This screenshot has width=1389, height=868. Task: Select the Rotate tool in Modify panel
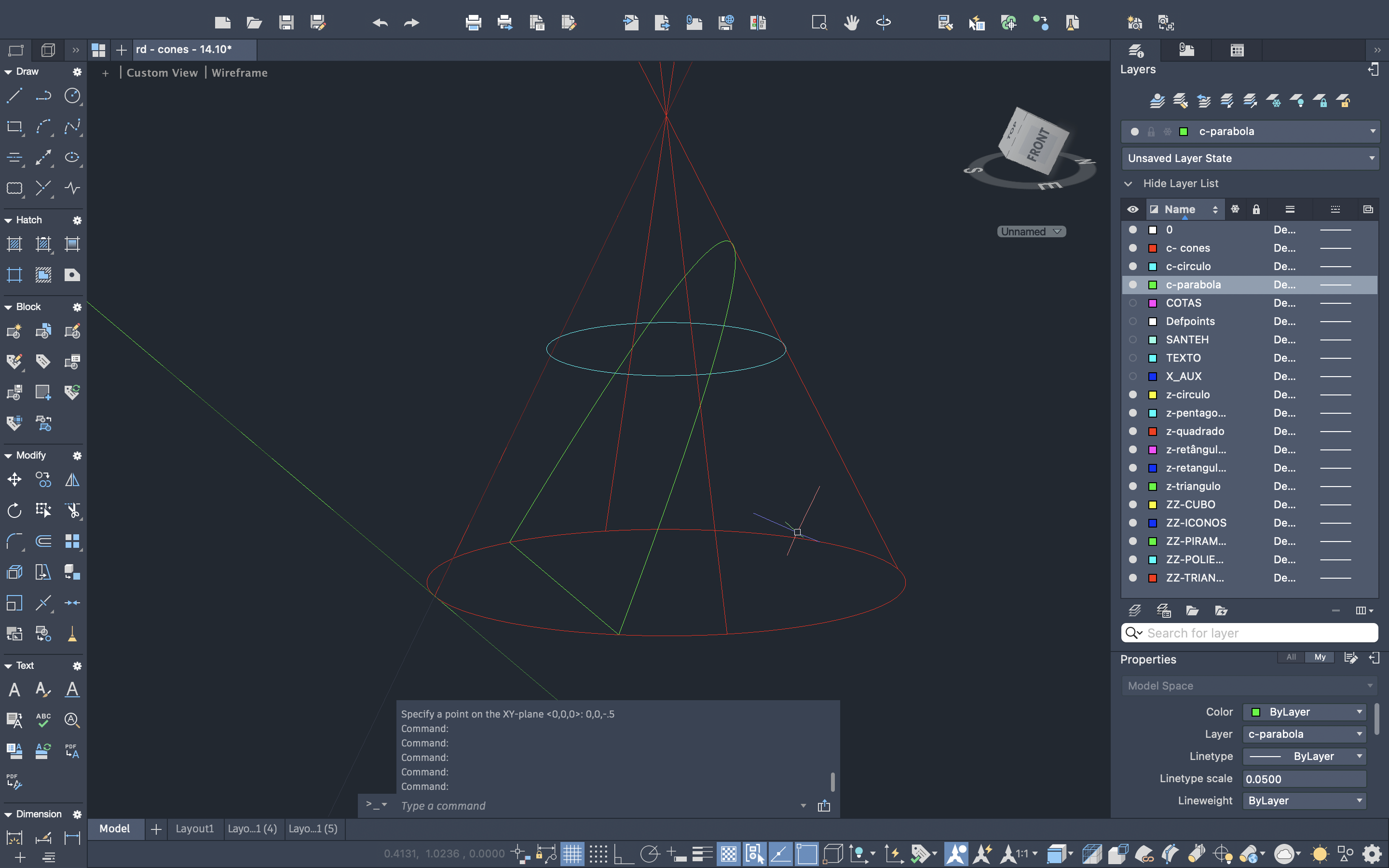(x=14, y=510)
